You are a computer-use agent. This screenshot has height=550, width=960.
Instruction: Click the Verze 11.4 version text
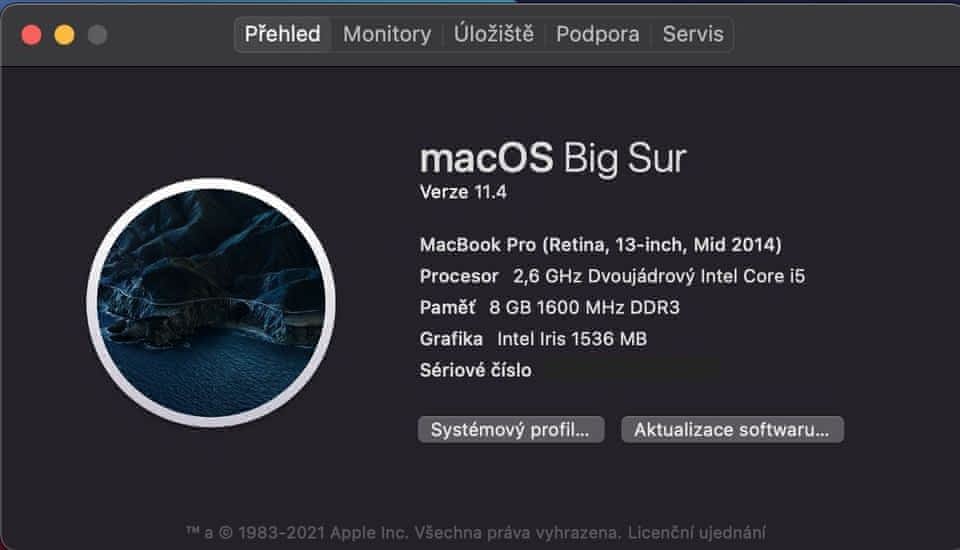[463, 192]
